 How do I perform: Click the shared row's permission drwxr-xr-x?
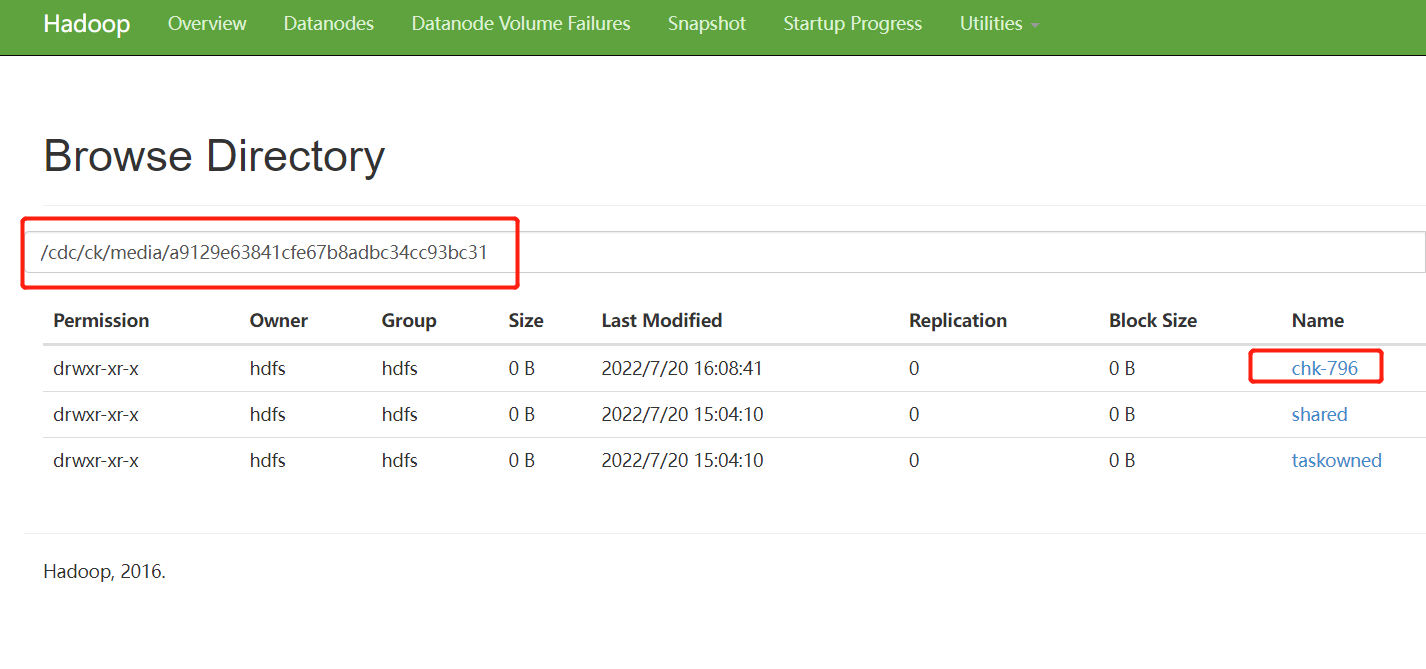pyautogui.click(x=96, y=414)
